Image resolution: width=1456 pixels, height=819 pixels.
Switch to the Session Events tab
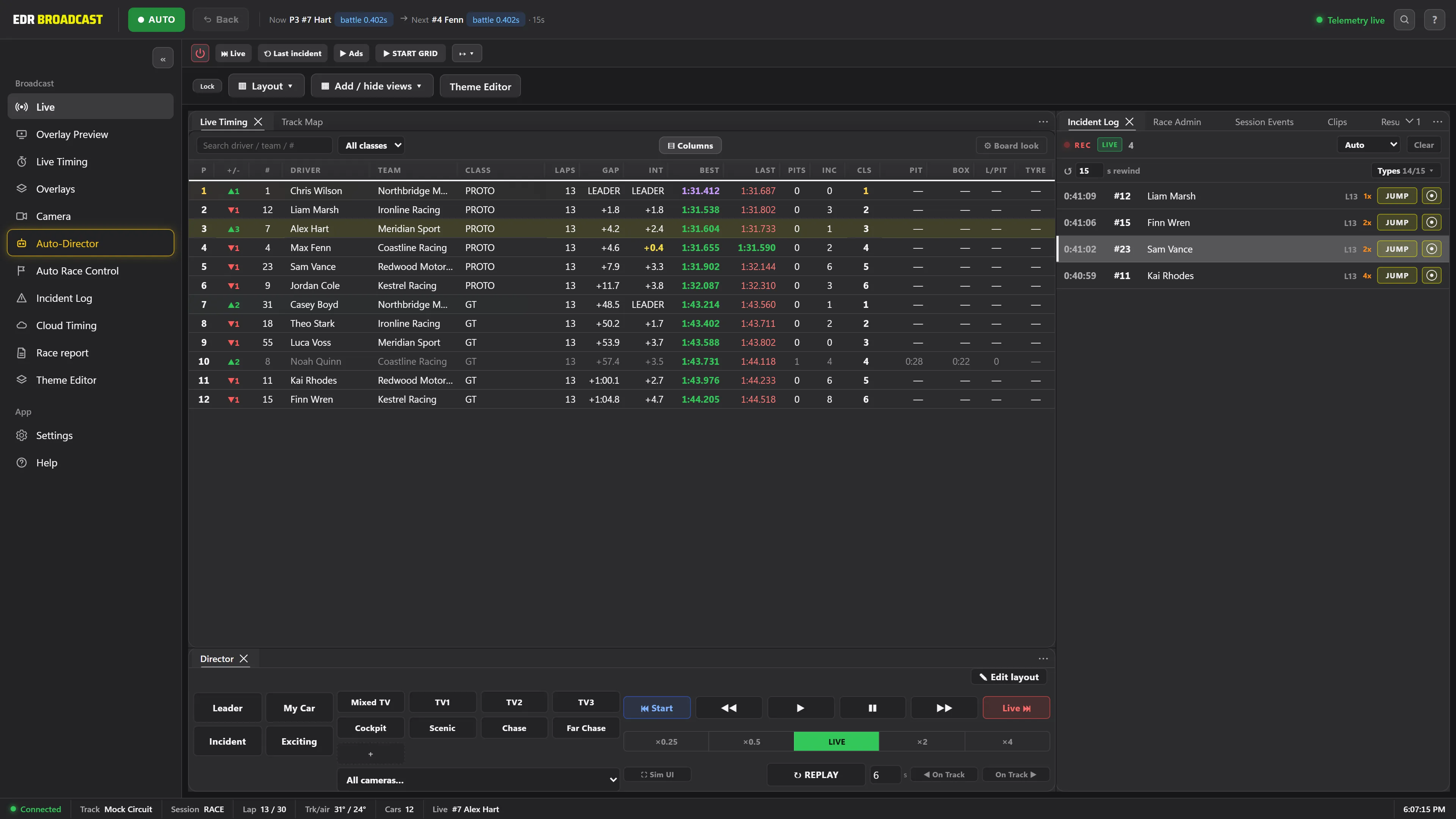(x=1264, y=122)
